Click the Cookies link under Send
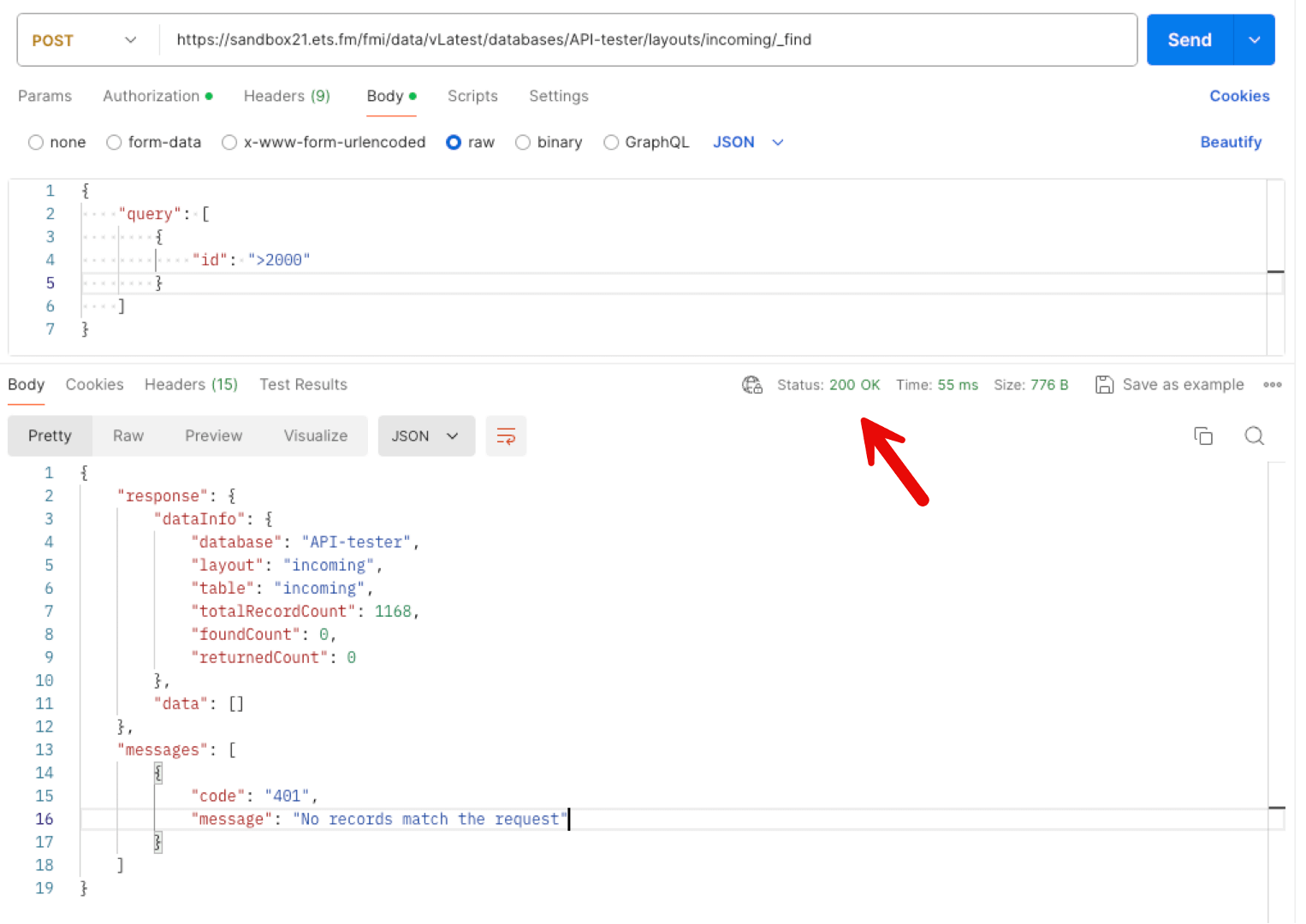This screenshot has width=1306, height=924. click(x=1239, y=97)
